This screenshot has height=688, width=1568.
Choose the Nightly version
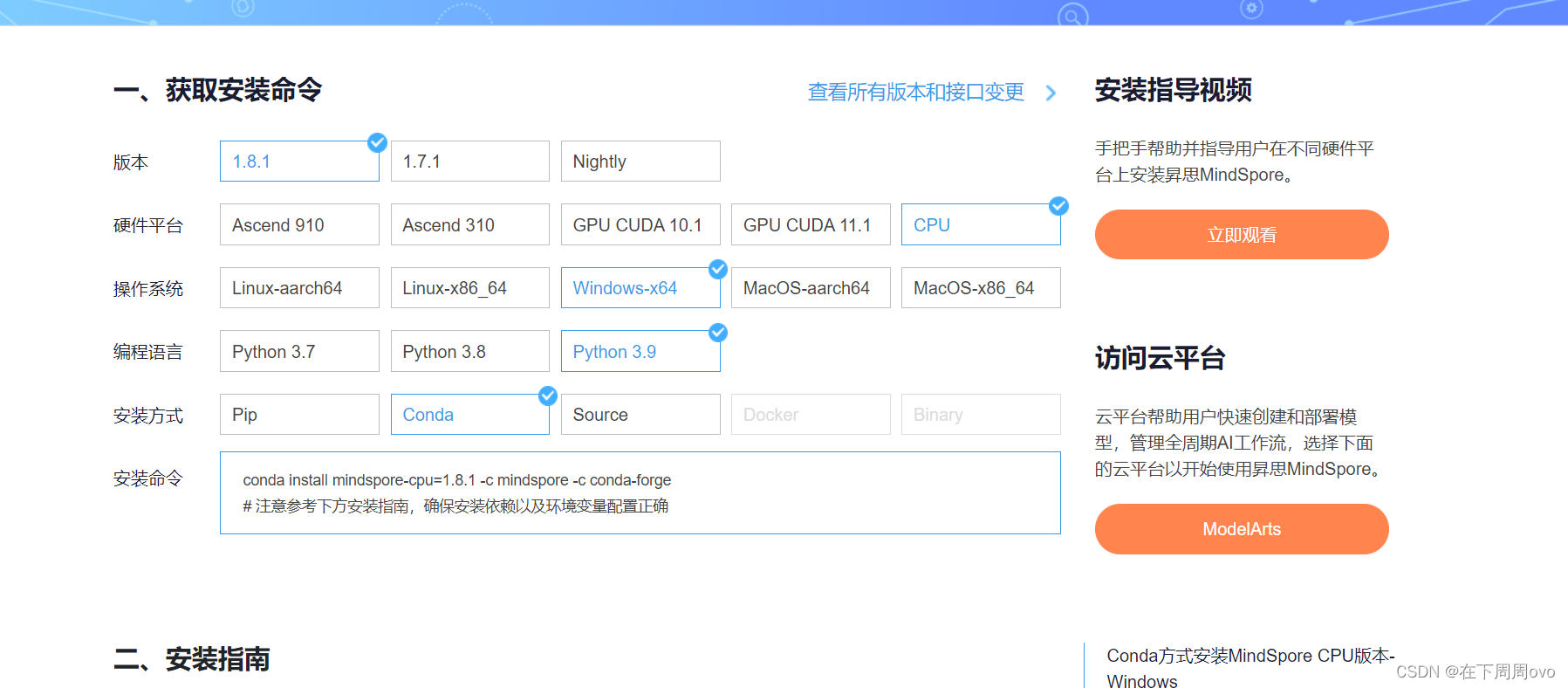[640, 162]
